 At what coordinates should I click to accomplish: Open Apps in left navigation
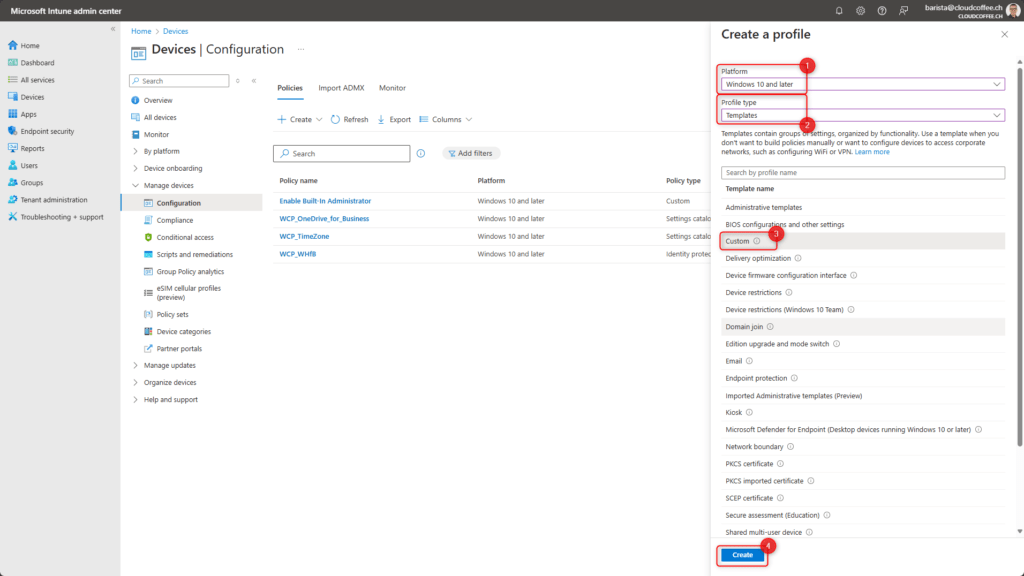coord(28,114)
